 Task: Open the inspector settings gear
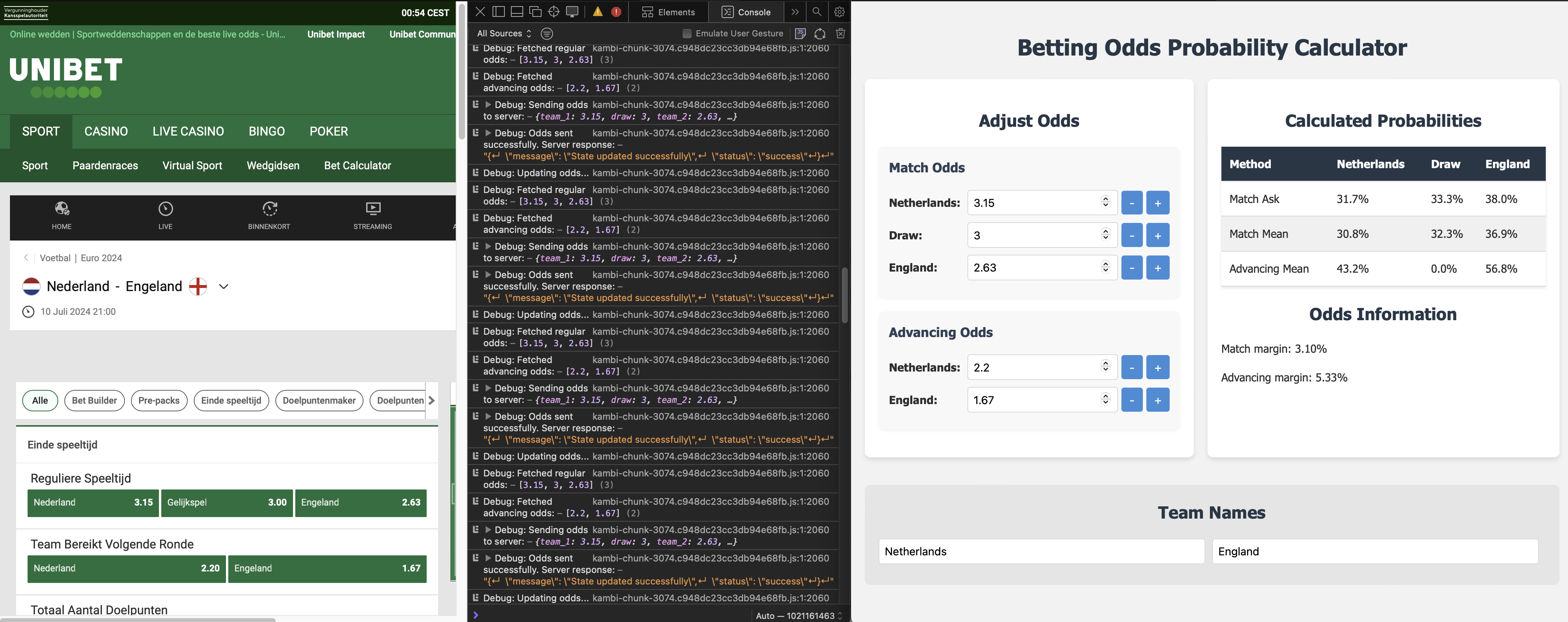tap(839, 11)
